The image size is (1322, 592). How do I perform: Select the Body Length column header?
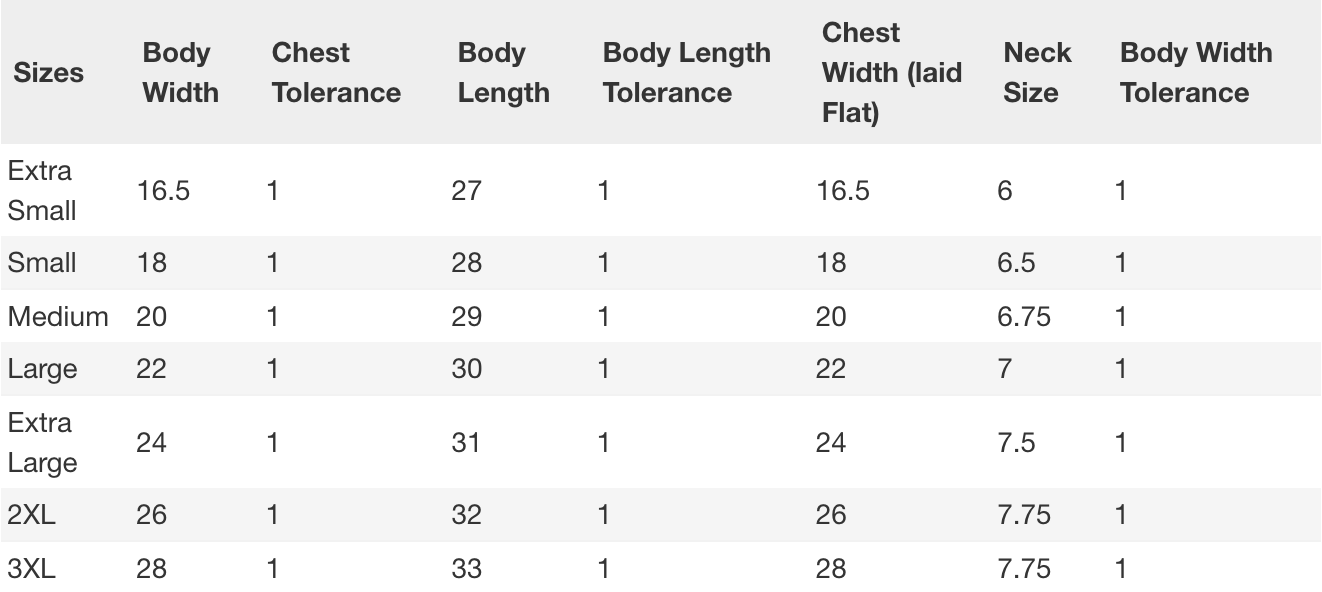click(x=503, y=73)
